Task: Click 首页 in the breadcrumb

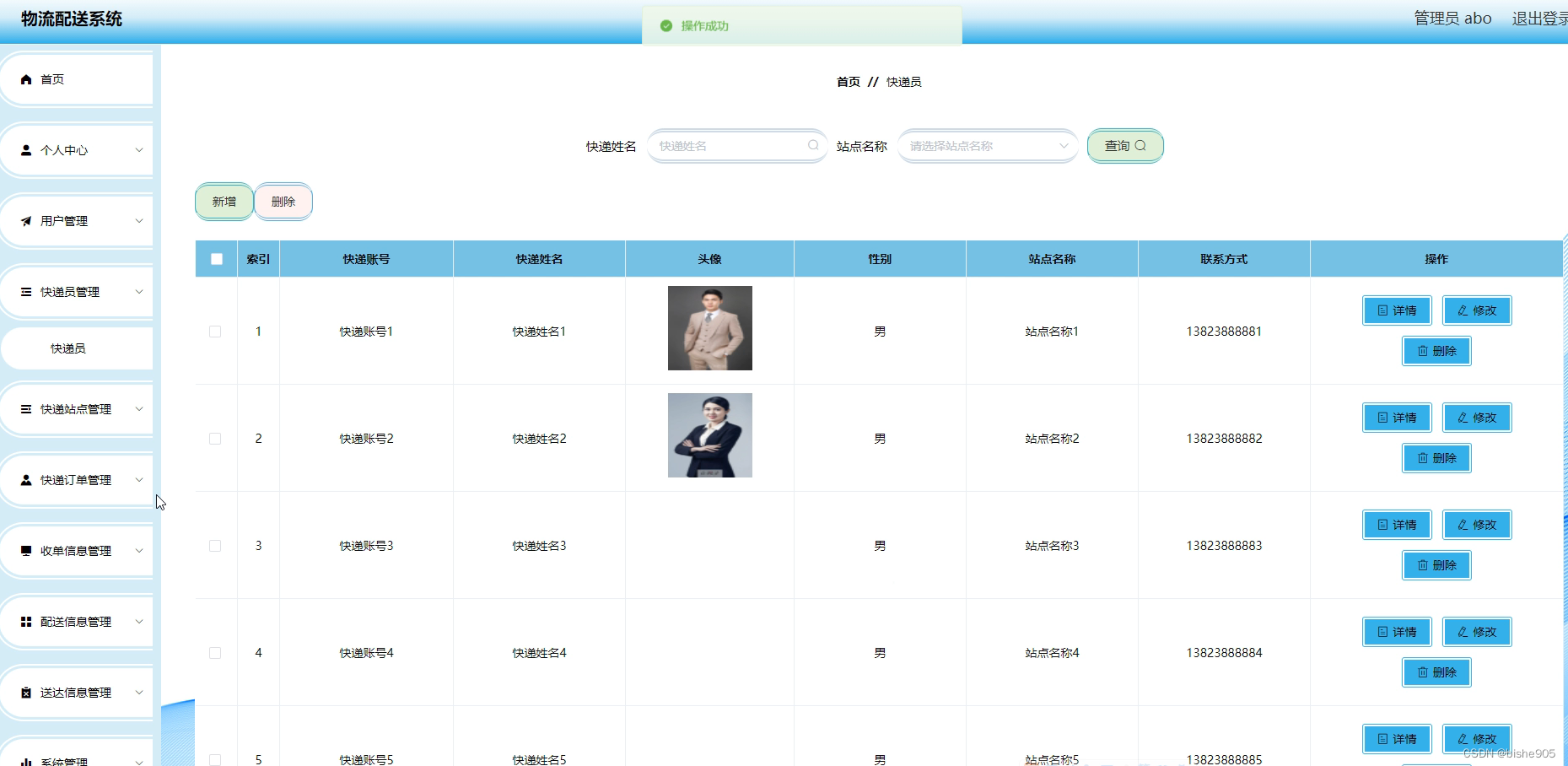Action: (848, 81)
